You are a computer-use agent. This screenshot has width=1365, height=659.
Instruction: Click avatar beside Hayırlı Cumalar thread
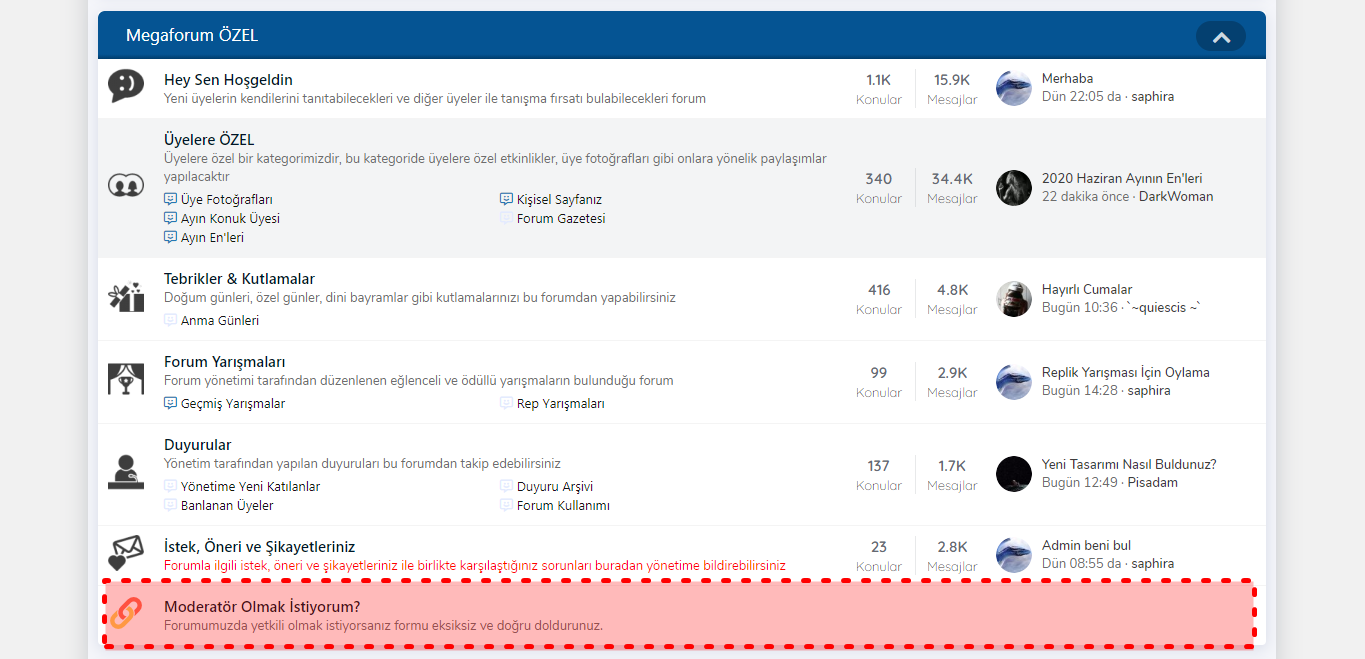[x=1014, y=299]
